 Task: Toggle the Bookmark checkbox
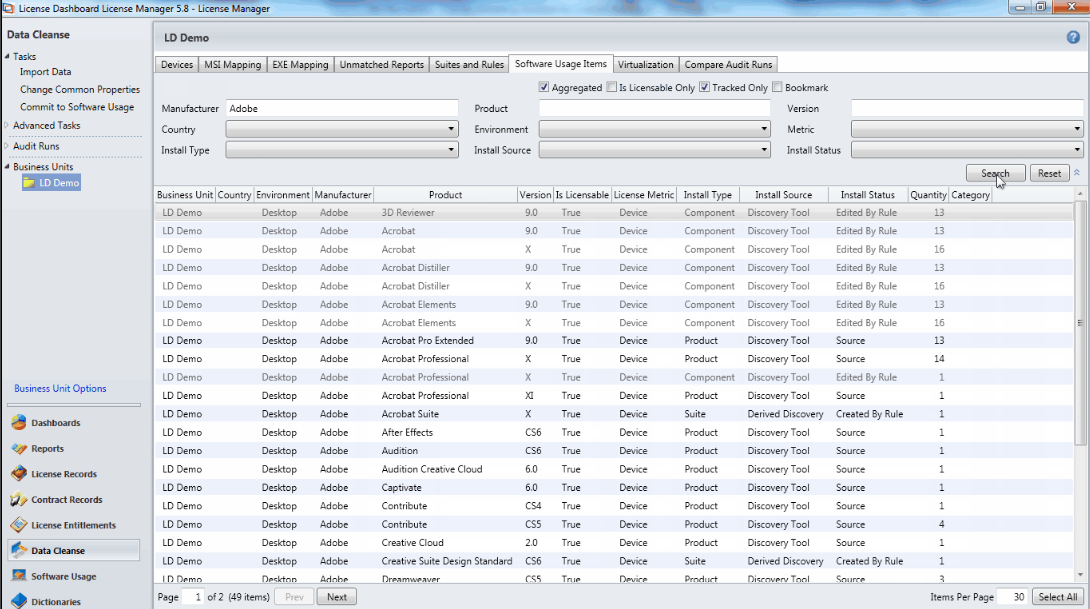tap(777, 88)
